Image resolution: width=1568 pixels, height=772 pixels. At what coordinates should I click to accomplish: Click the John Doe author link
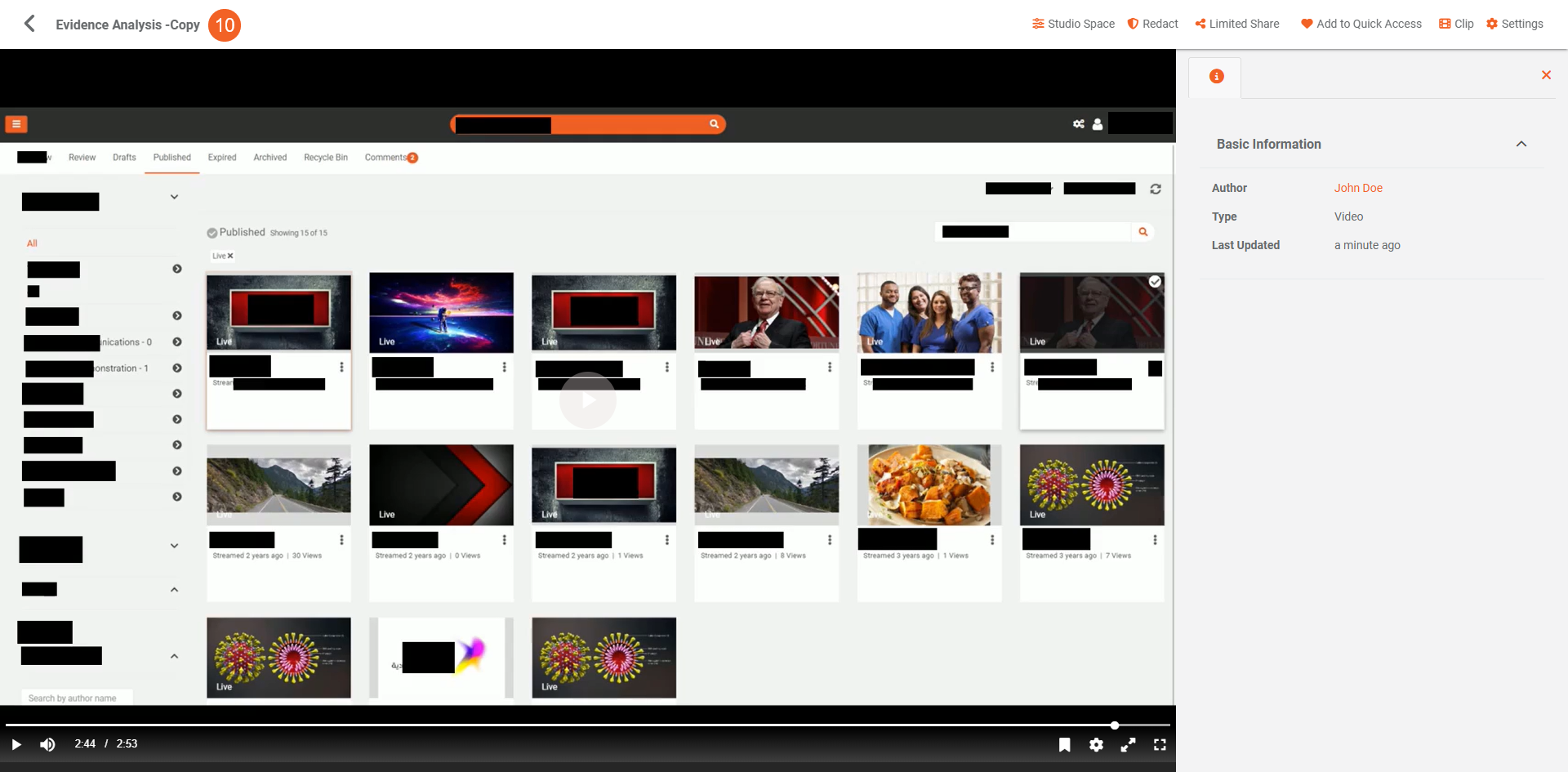click(x=1357, y=188)
